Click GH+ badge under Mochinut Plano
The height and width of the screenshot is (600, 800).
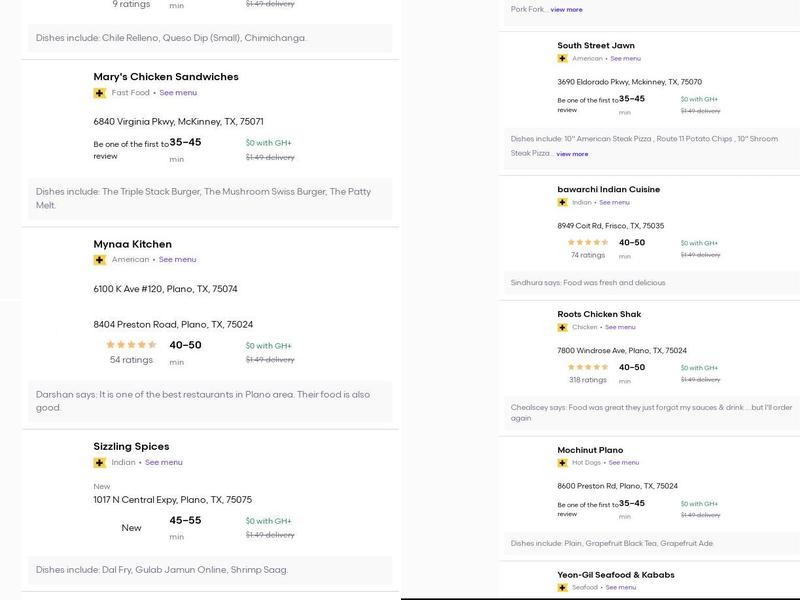coord(563,463)
